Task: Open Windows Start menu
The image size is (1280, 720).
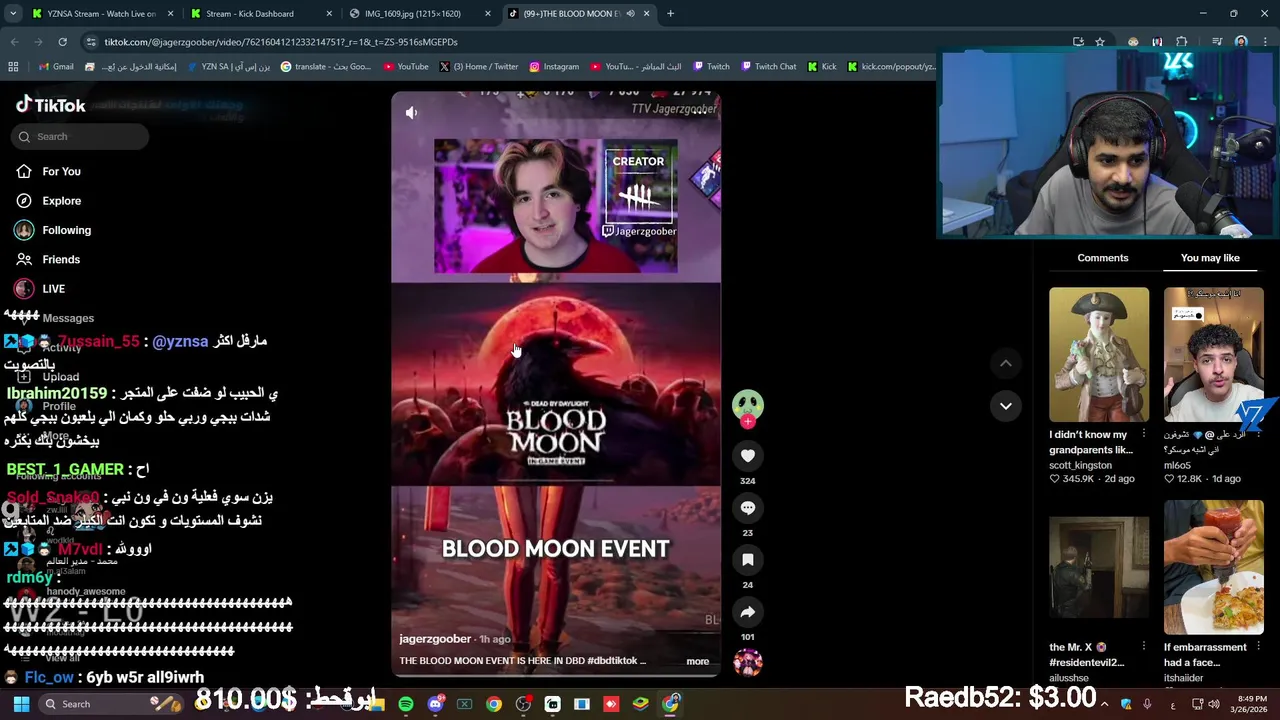Action: click(21, 704)
